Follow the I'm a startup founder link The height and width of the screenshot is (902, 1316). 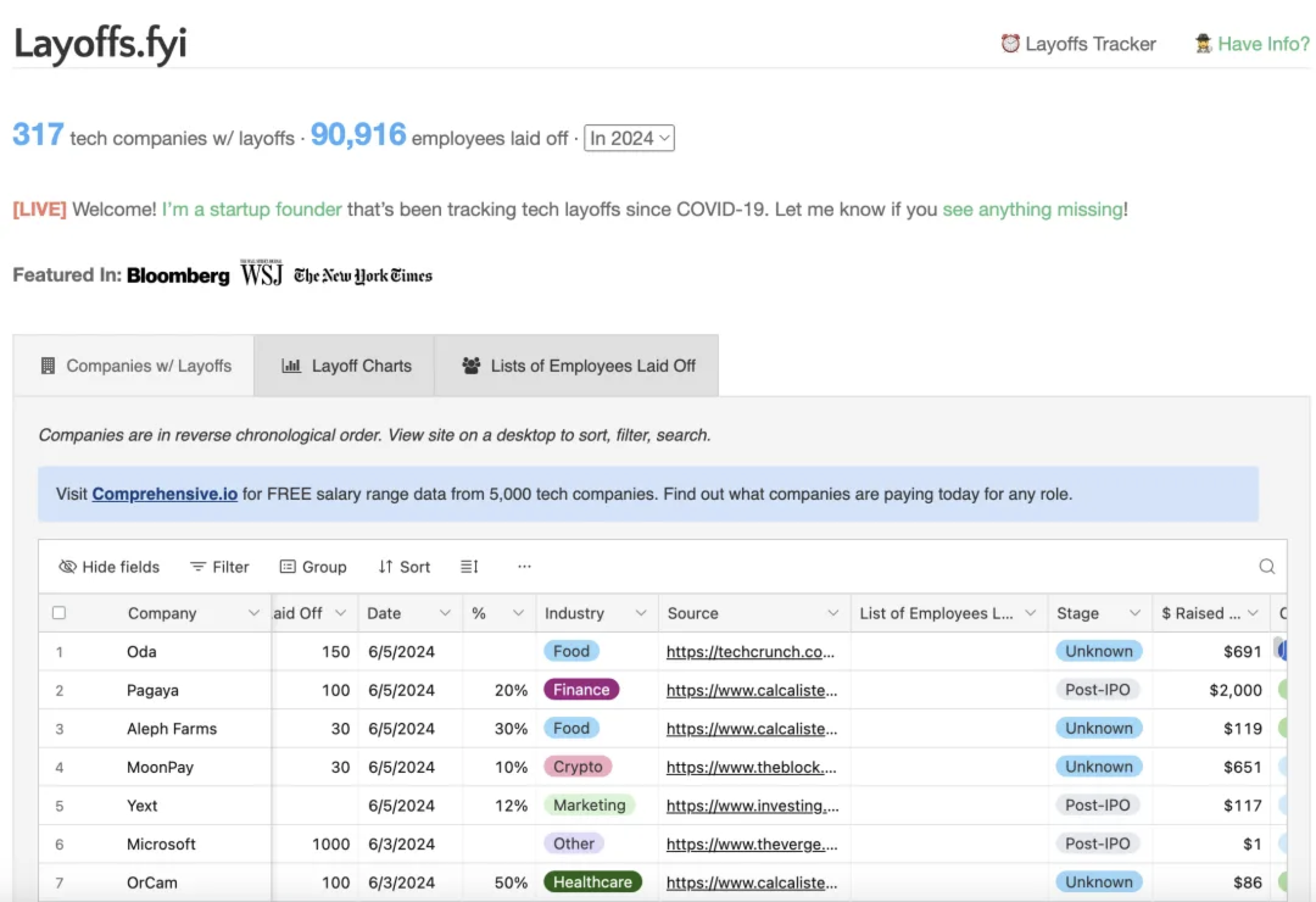[252, 210]
